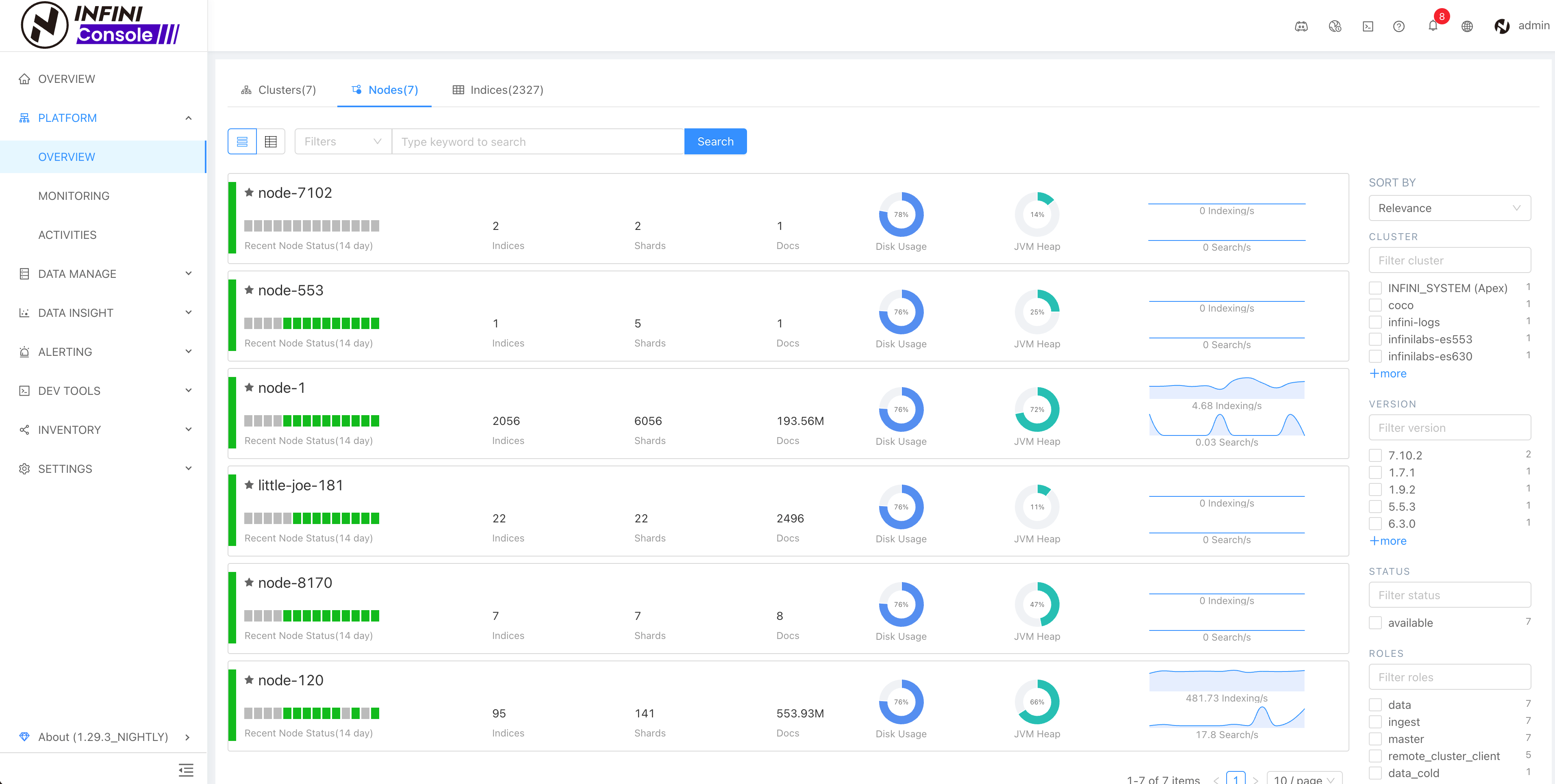Open the Filters dropdown
Viewport: 1555px width, 784px height.
pyautogui.click(x=342, y=141)
